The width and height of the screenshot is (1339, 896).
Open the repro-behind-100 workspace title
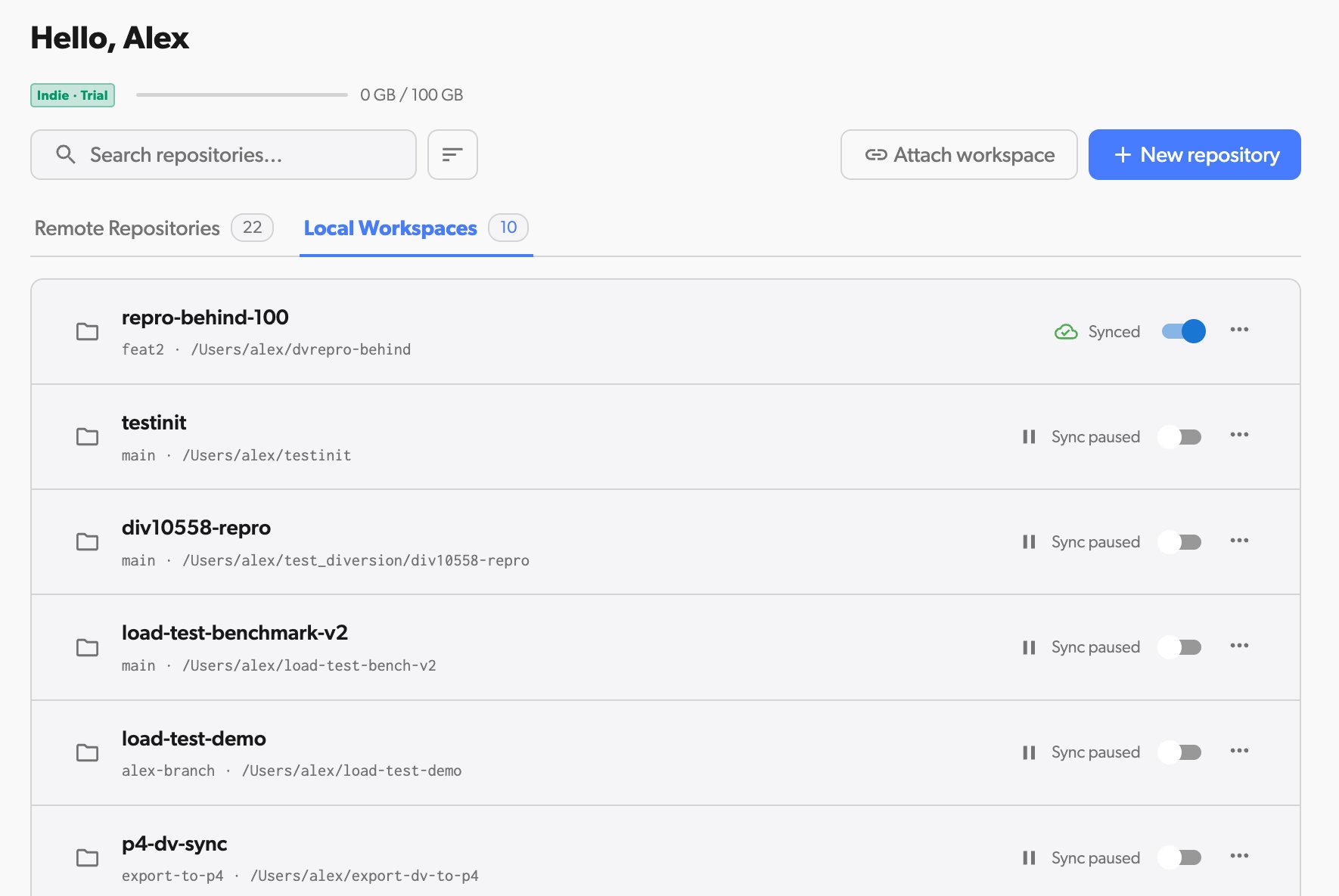(x=205, y=318)
